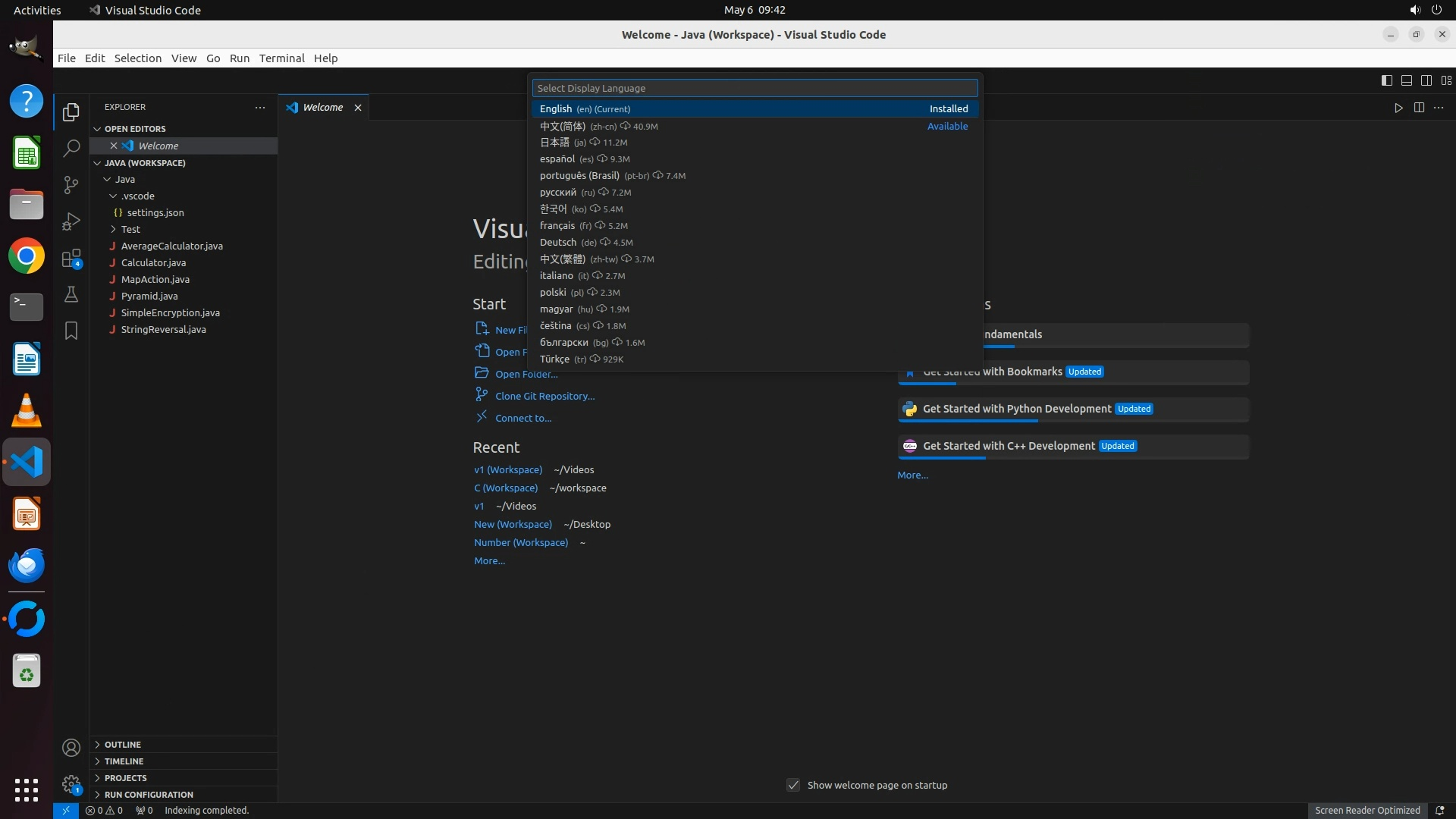Viewport: 1456px width, 819px height.
Task: Click the Manage gear icon
Action: point(71,784)
